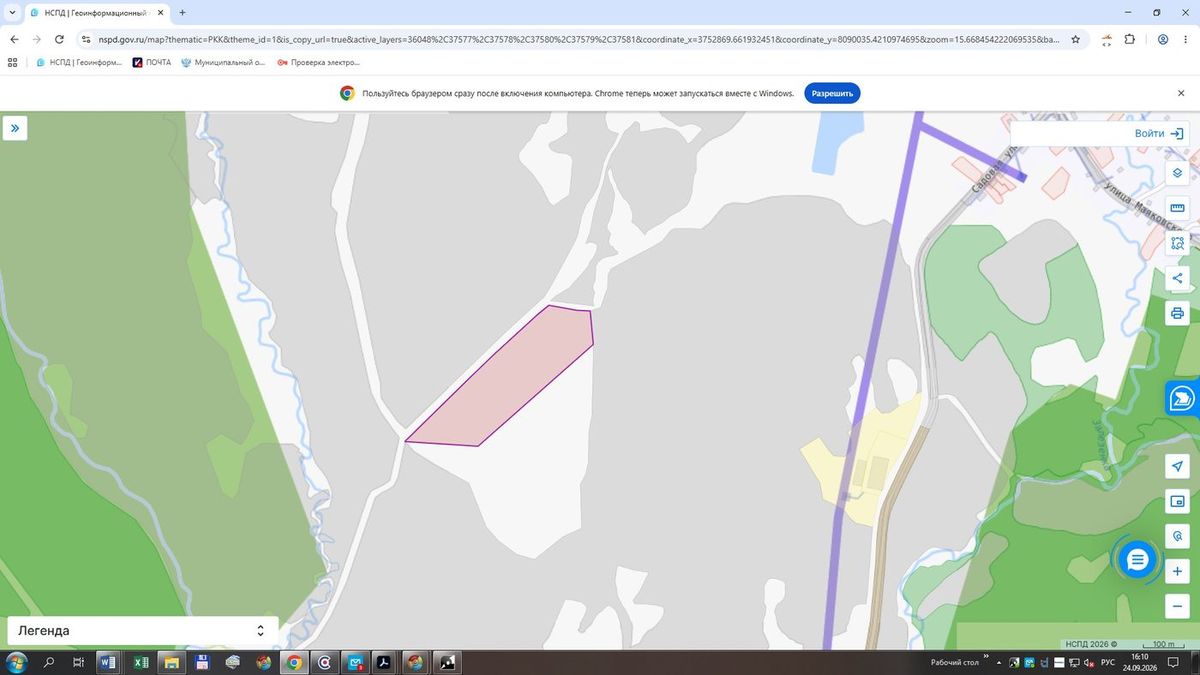Zoom in with the plus button
The height and width of the screenshot is (675, 1200).
1177,571
